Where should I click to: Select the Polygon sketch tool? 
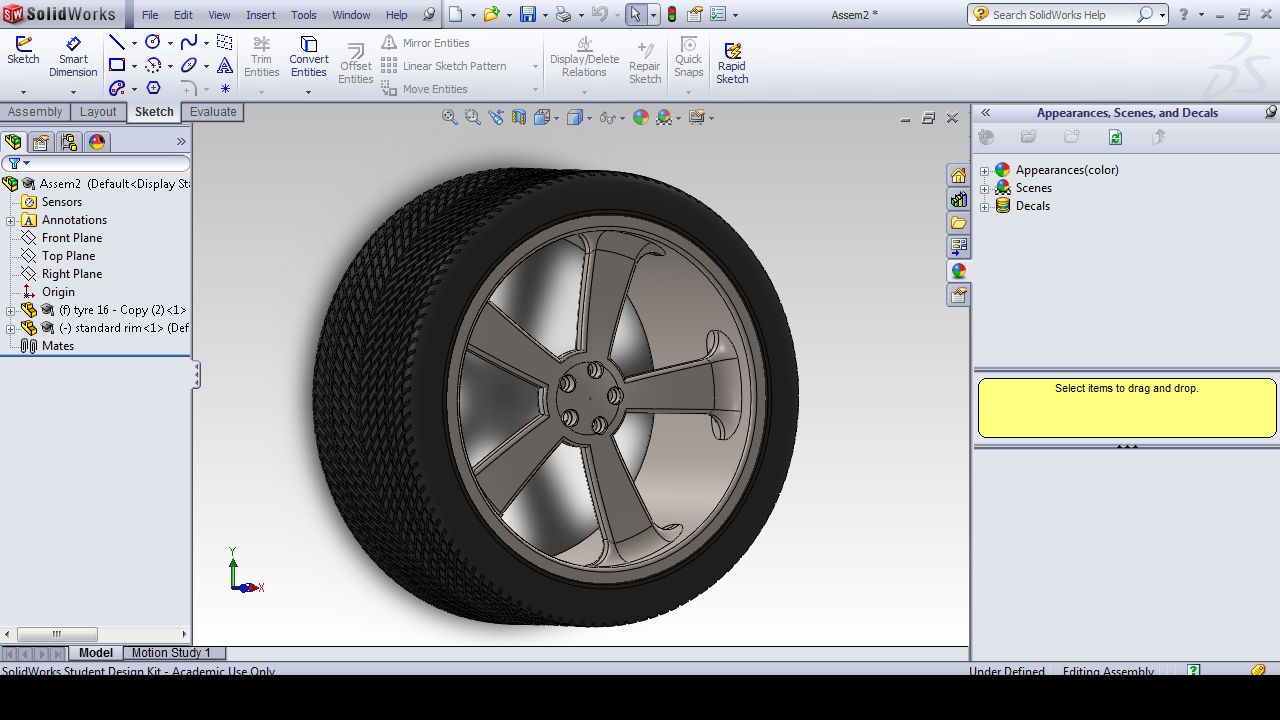(x=153, y=88)
